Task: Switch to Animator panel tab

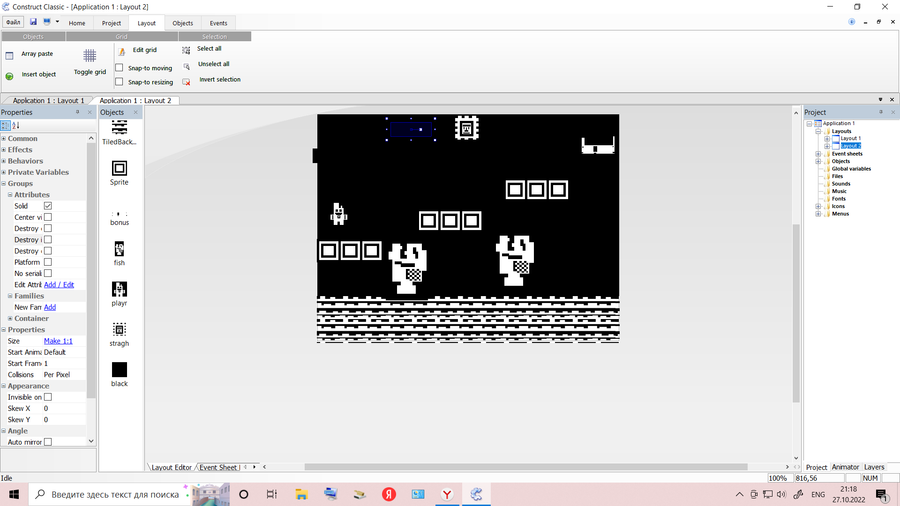Action: pos(845,467)
